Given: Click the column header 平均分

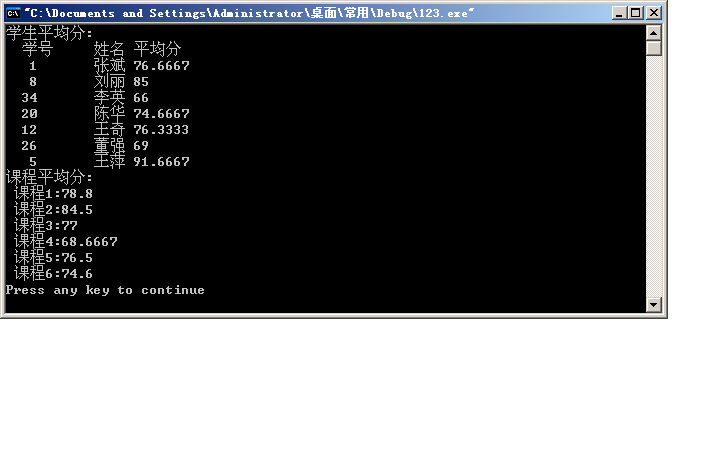Looking at the screenshot, I should [158, 49].
